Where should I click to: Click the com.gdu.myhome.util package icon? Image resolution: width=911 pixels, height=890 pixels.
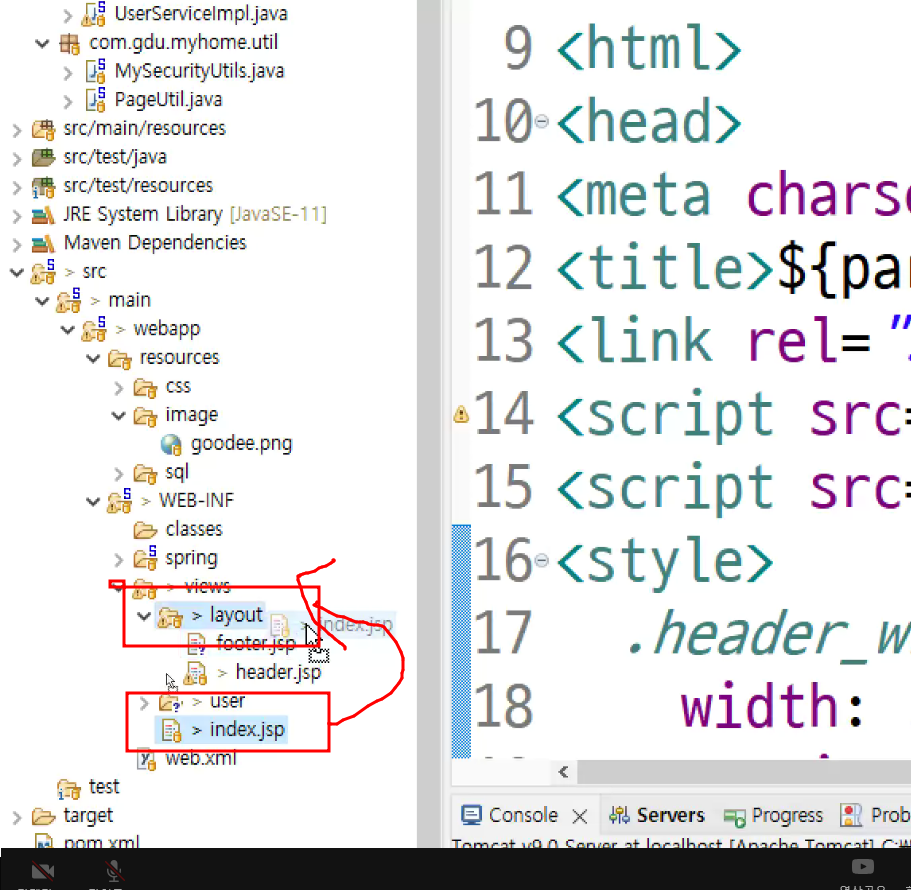click(69, 43)
